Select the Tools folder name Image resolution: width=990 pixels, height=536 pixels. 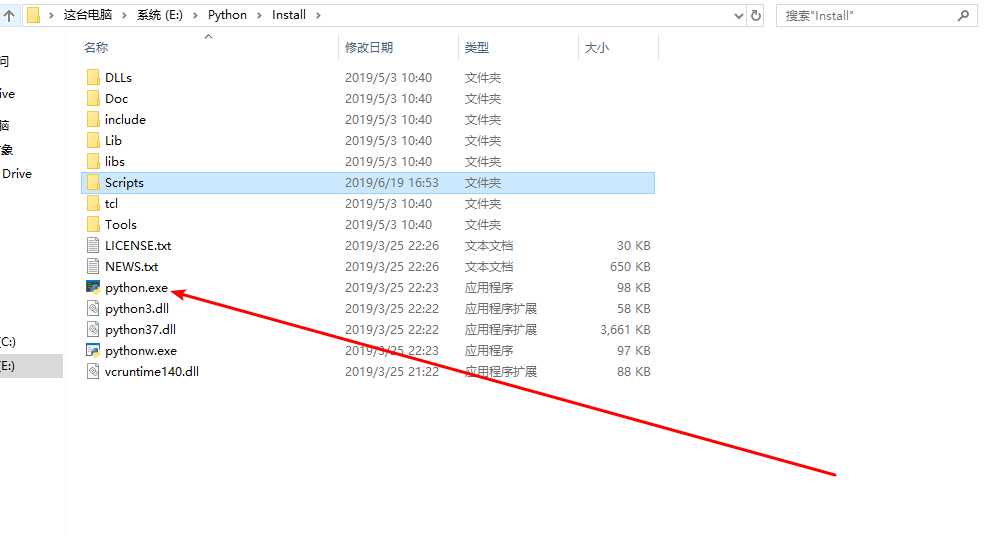click(121, 224)
